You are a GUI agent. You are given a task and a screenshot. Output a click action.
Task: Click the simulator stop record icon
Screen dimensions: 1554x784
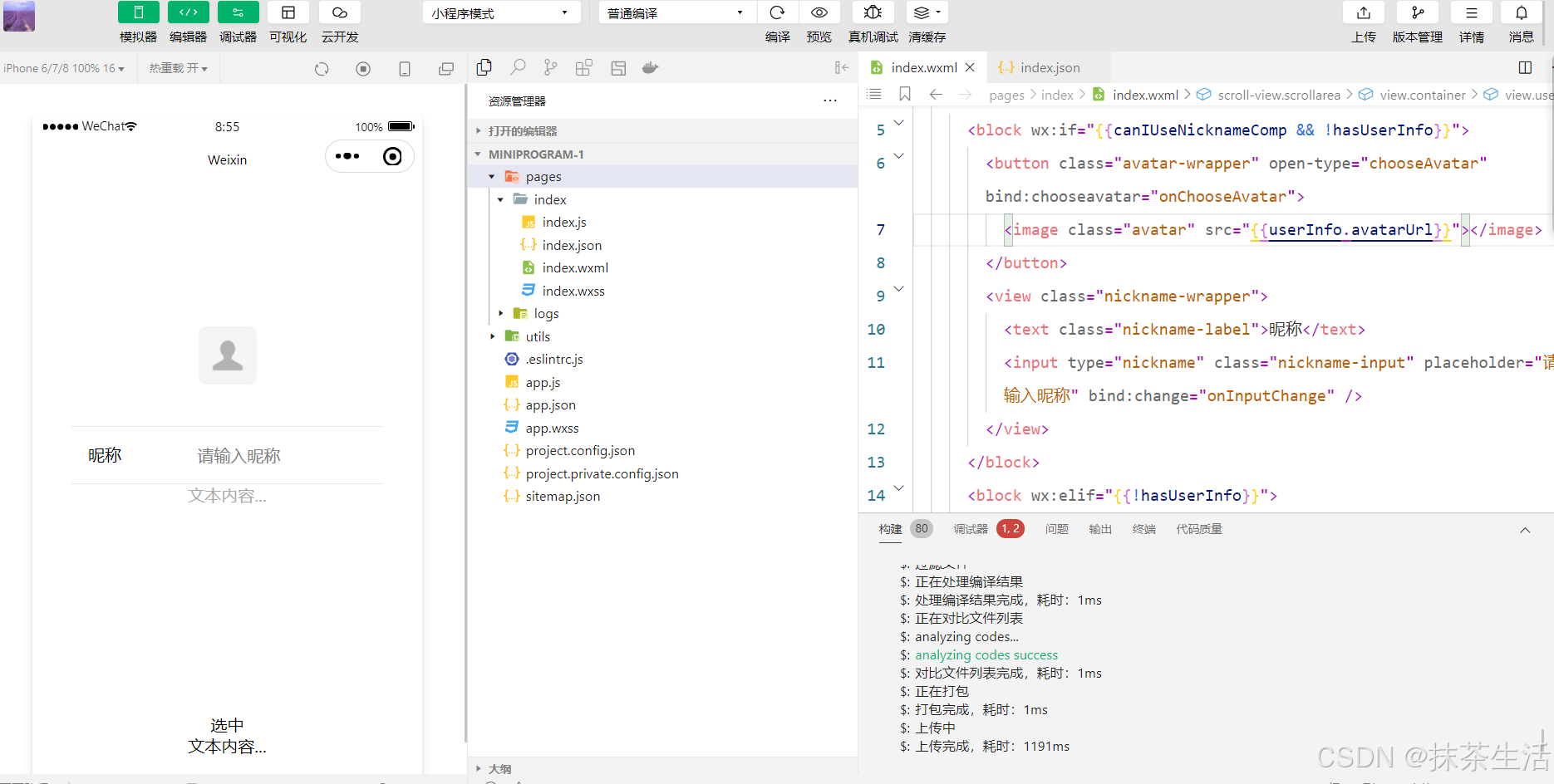point(363,69)
